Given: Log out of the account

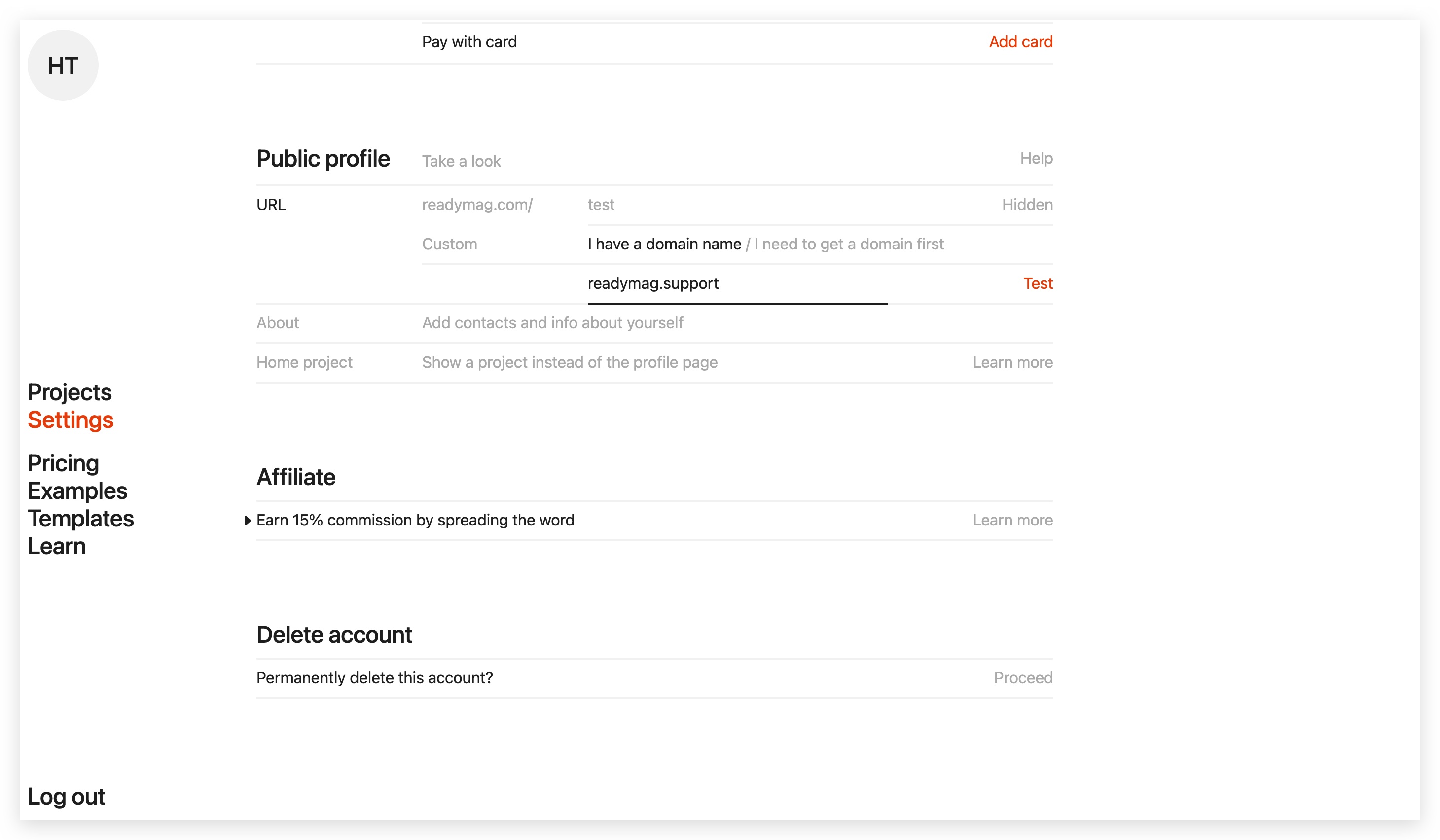Looking at the screenshot, I should click(x=66, y=797).
